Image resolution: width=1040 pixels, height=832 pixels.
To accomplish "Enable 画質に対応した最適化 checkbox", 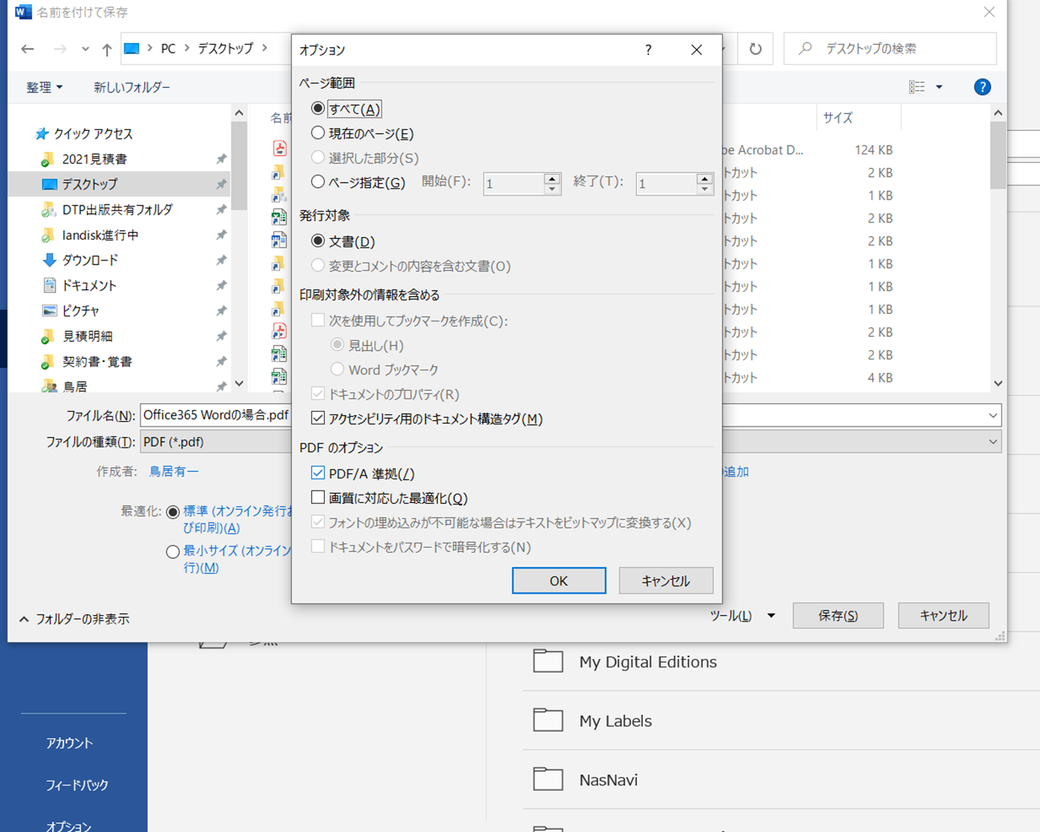I will click(319, 498).
